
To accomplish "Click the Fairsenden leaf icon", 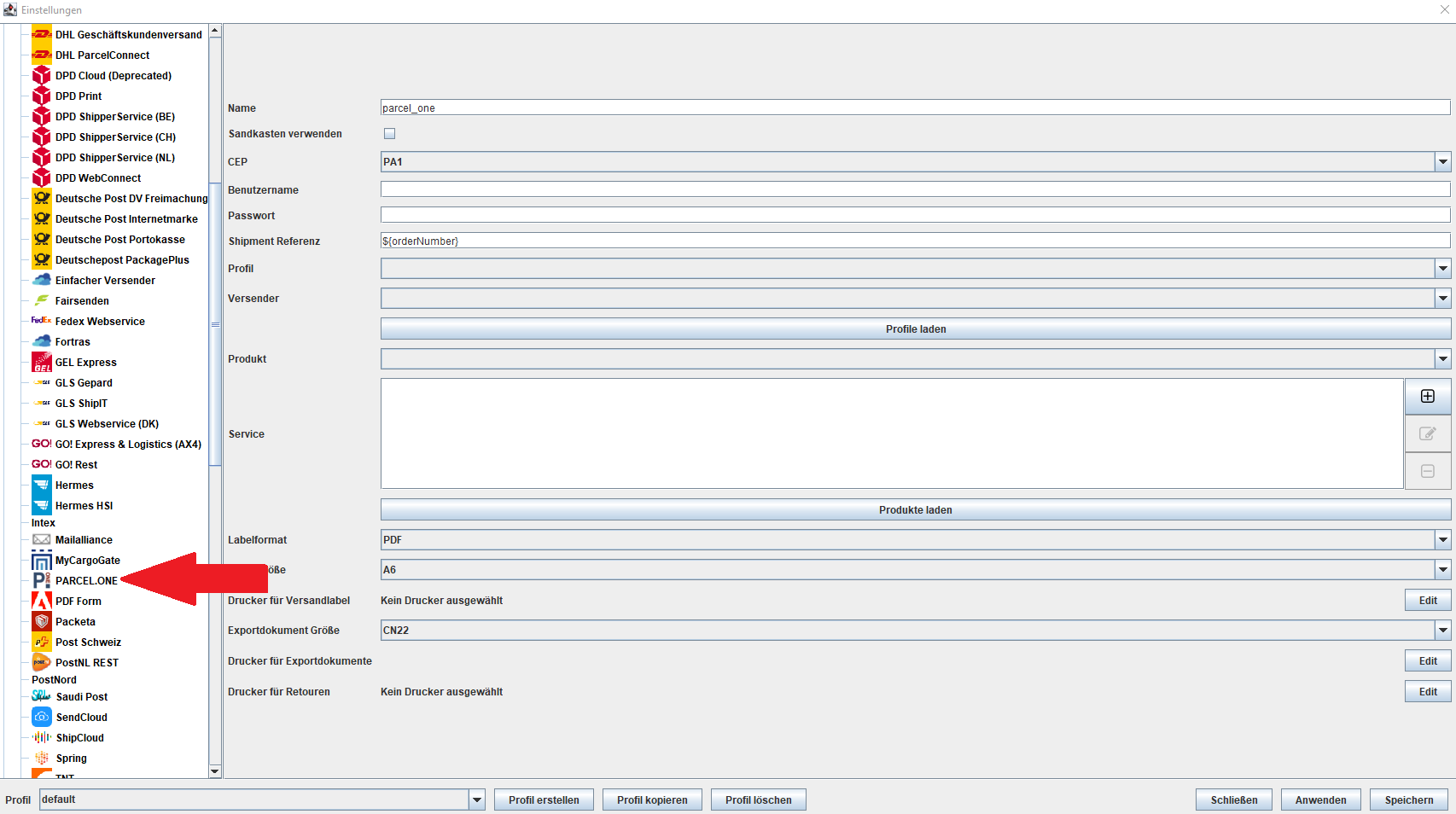I will pyautogui.click(x=42, y=300).
